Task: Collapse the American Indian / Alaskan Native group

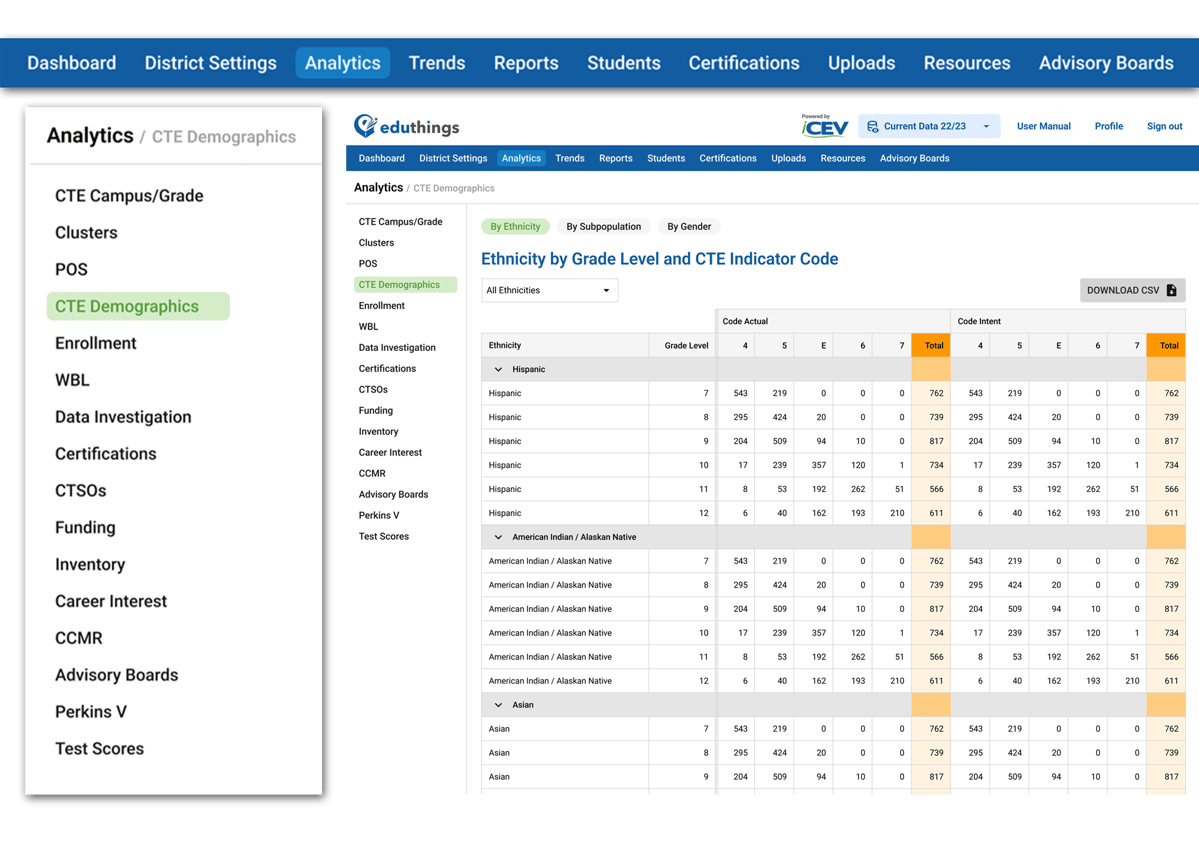Action: point(498,537)
